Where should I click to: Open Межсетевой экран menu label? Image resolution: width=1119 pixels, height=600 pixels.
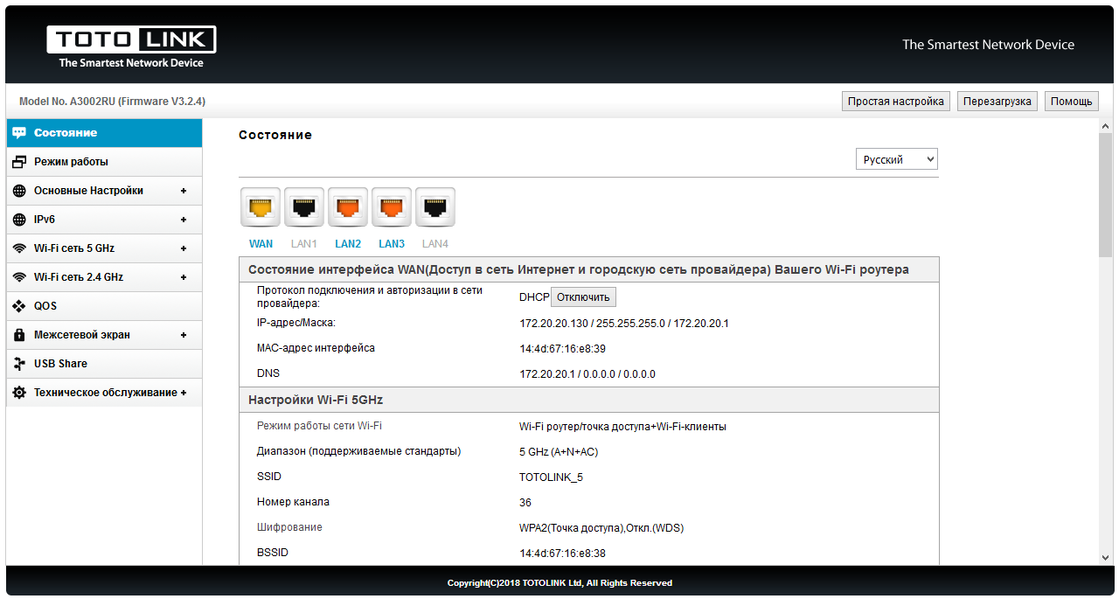click(x=82, y=335)
